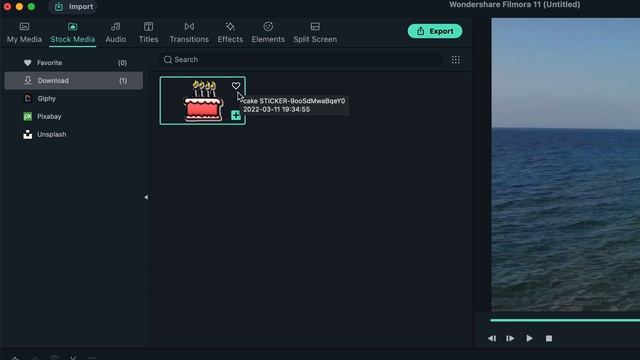Open the grid view options icon
The height and width of the screenshot is (360, 640).
click(x=456, y=60)
